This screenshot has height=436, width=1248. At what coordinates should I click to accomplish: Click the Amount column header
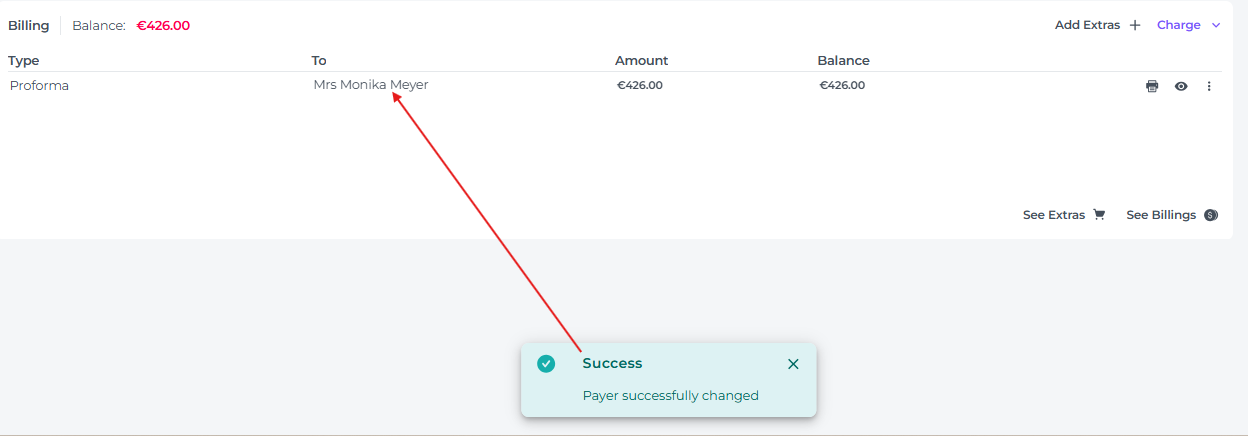[x=641, y=60]
